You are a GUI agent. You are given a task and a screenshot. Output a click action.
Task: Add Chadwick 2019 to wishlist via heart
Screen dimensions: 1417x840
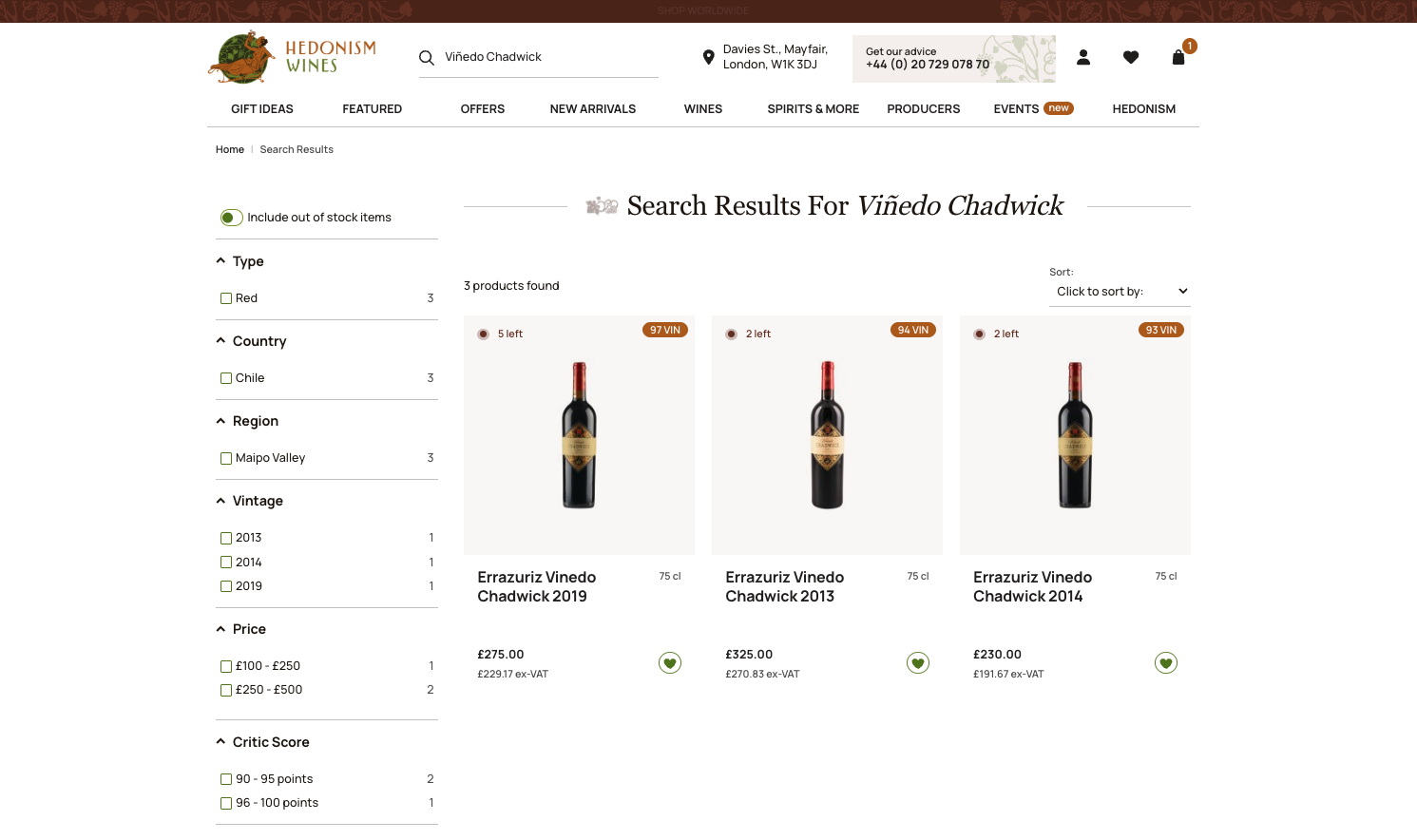coord(670,663)
